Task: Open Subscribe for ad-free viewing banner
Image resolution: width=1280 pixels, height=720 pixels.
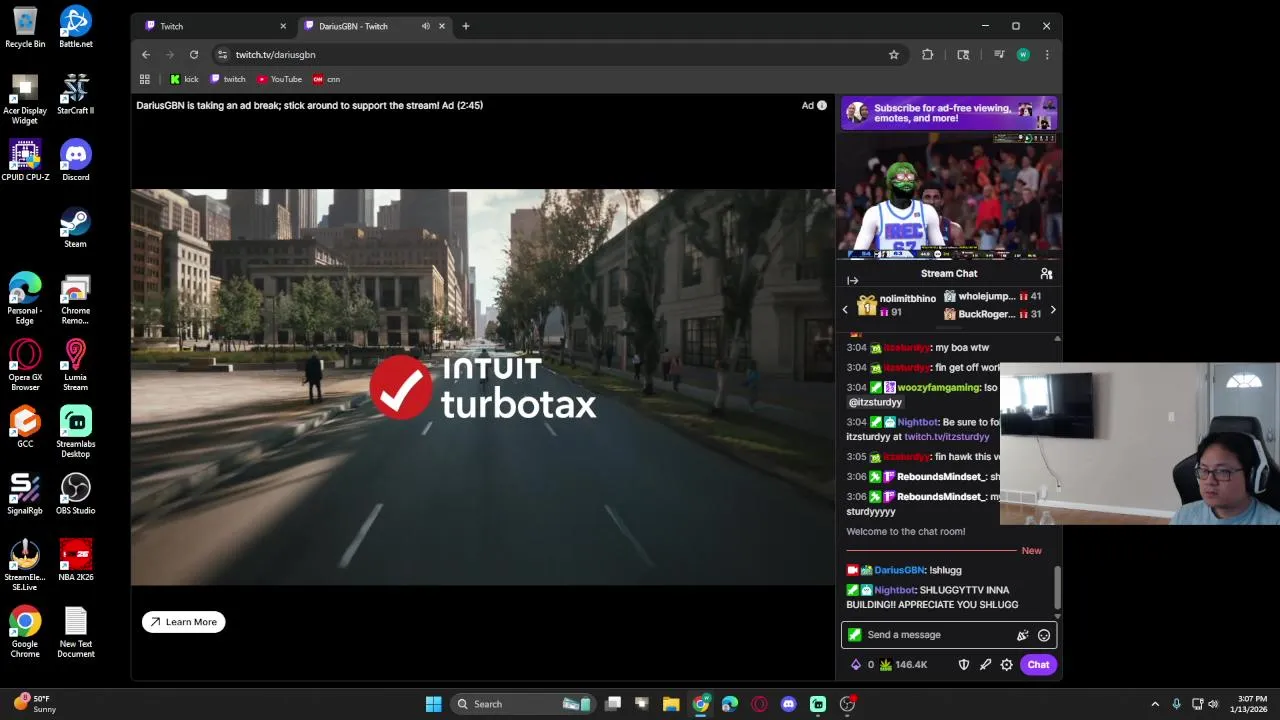Action: tap(949, 113)
